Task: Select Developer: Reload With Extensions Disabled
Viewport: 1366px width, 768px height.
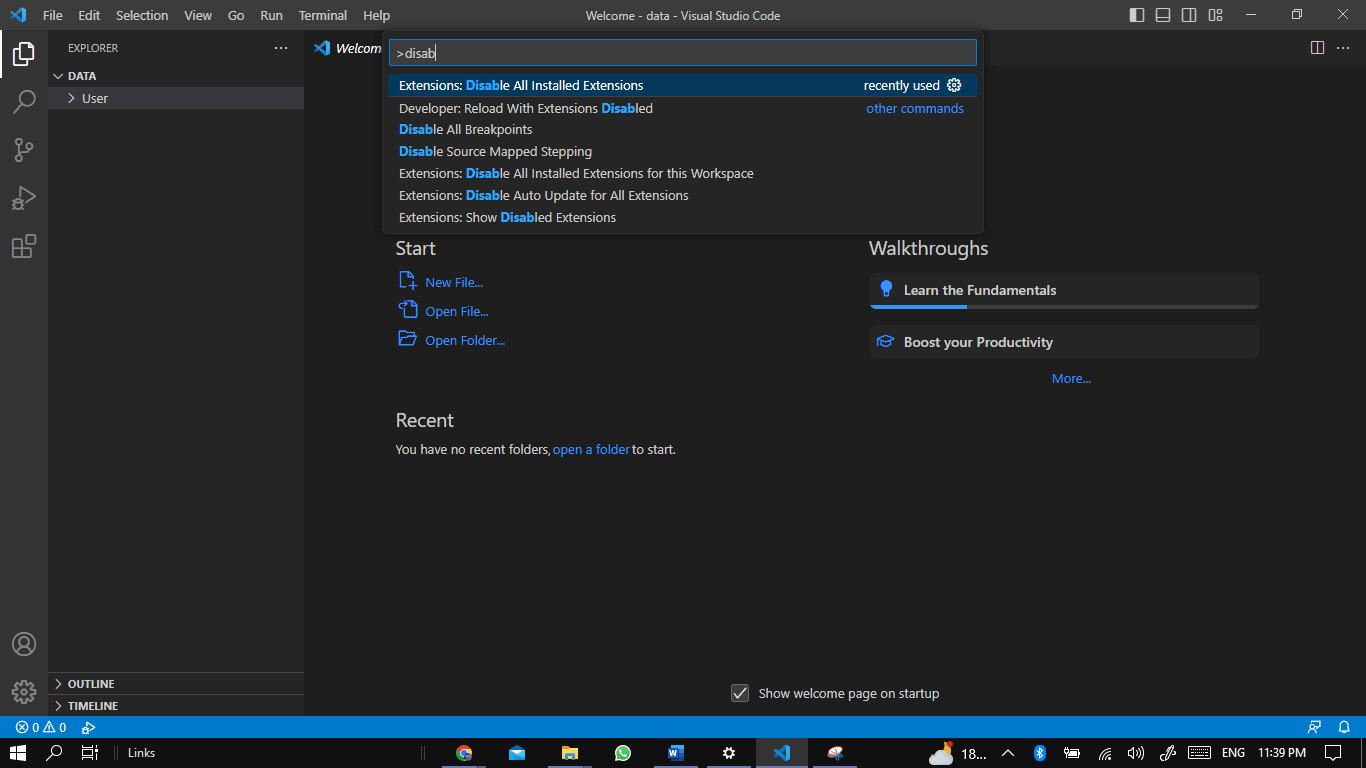Action: 683,108
